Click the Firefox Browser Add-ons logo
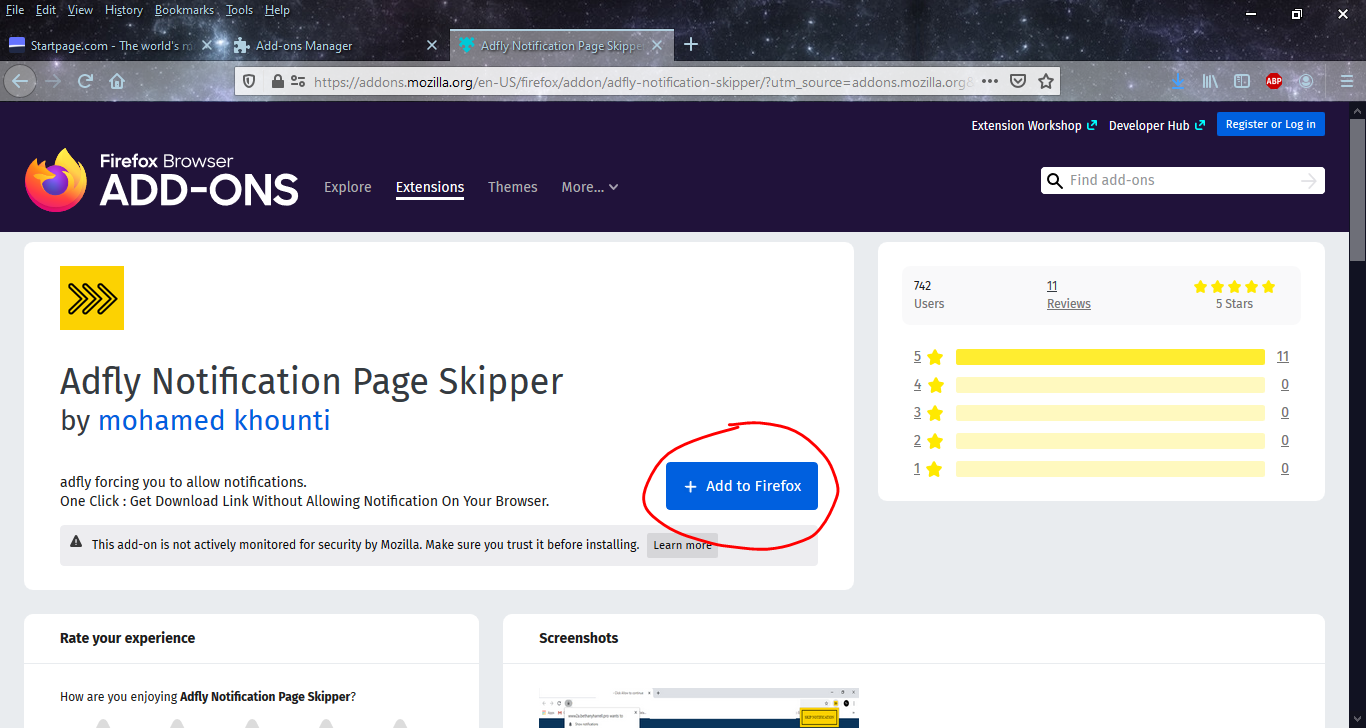Screen dimensions: 1366x728 tap(162, 180)
